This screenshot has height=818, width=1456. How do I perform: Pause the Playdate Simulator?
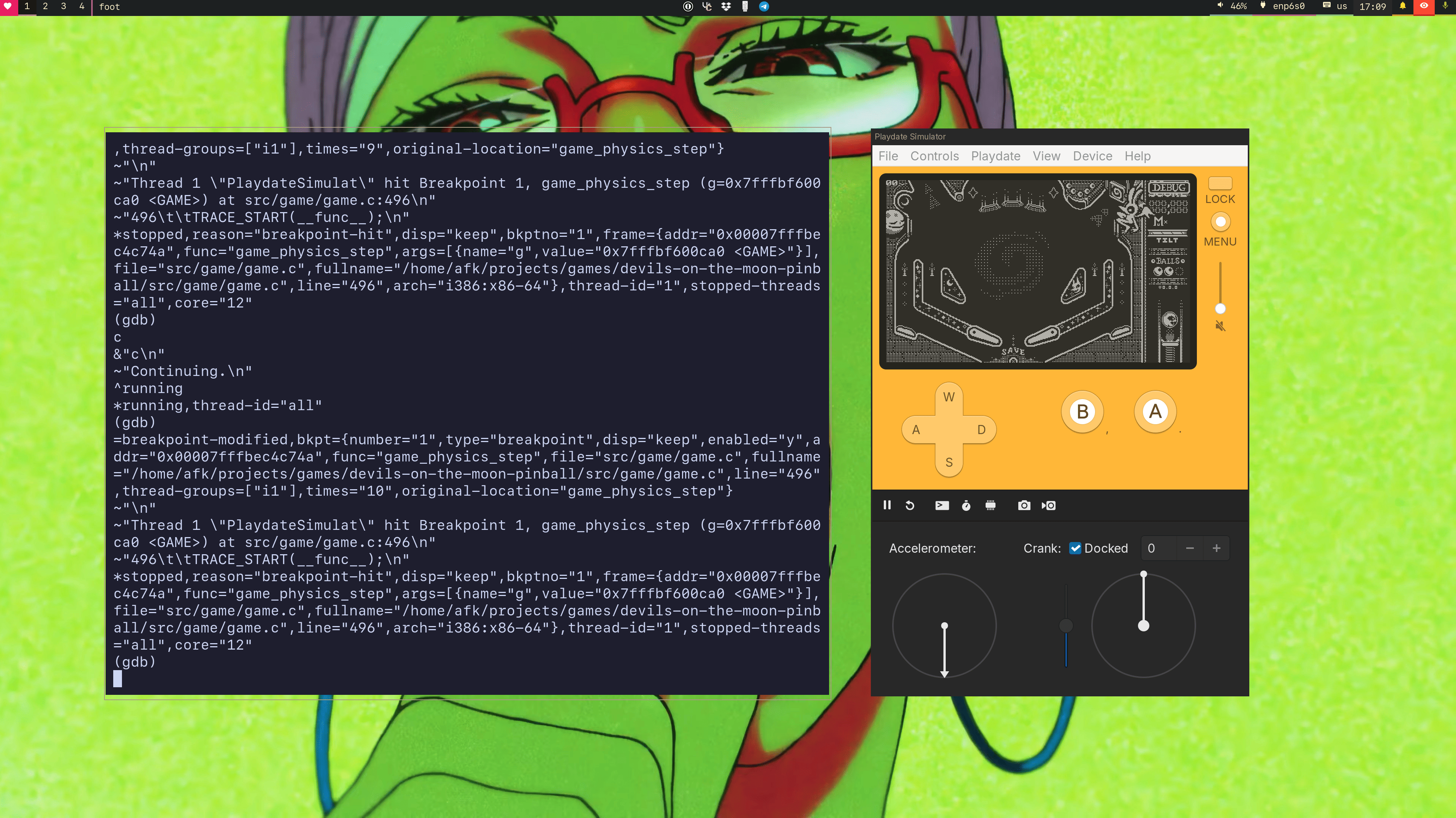(x=887, y=505)
